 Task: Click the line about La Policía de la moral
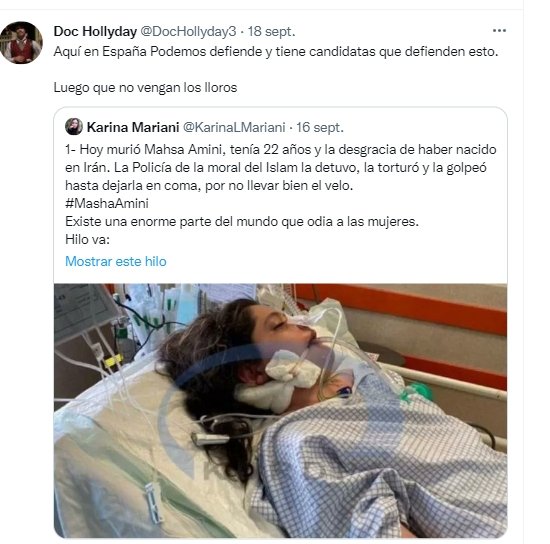276,168
